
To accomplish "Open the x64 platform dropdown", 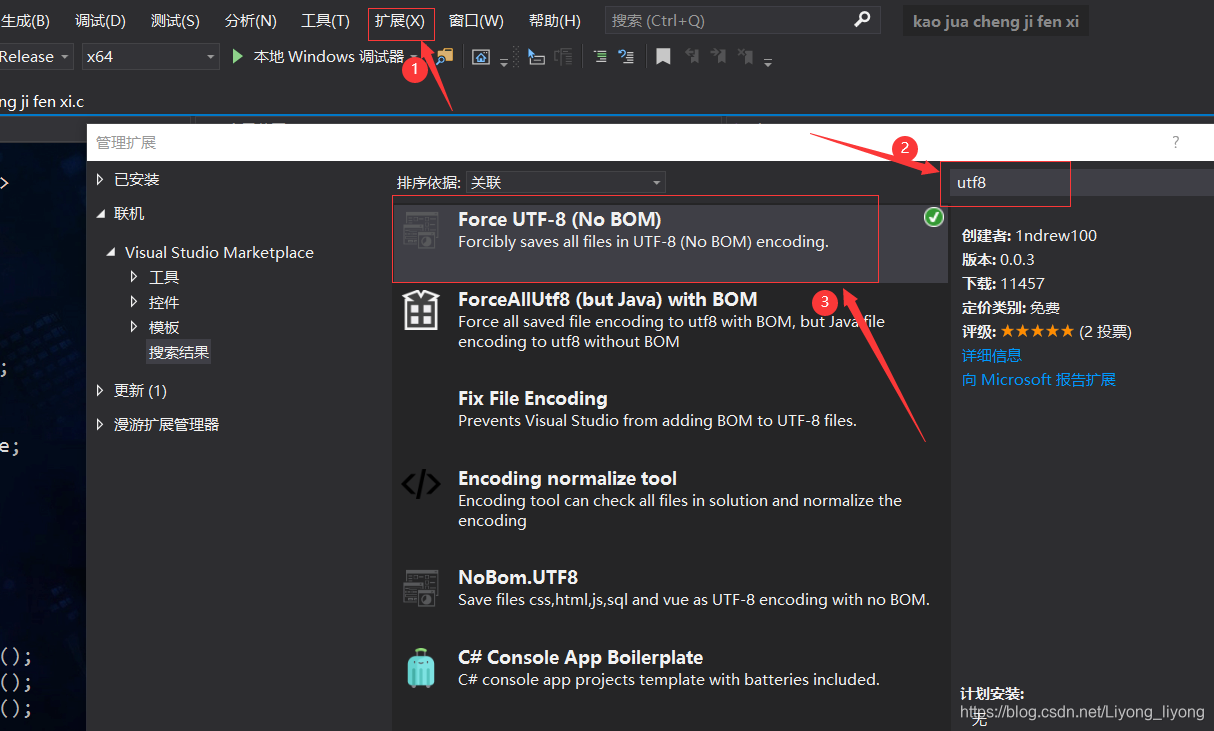I will 150,57.
